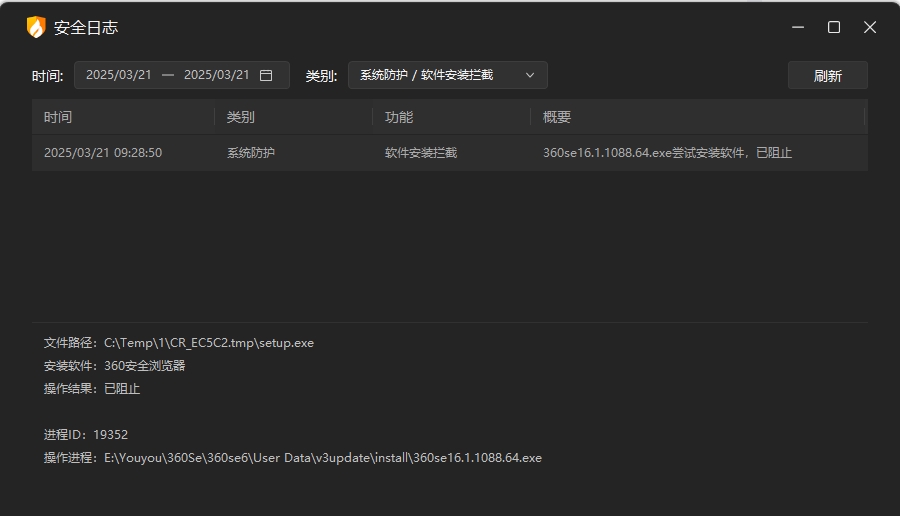Expand the 类别 dropdown chevron arrow

530,75
